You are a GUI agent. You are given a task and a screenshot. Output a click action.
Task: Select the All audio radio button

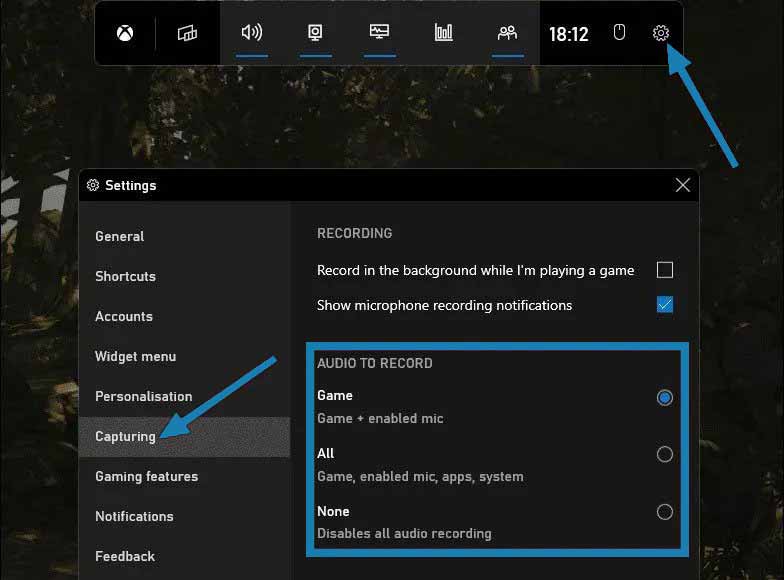[x=665, y=455]
